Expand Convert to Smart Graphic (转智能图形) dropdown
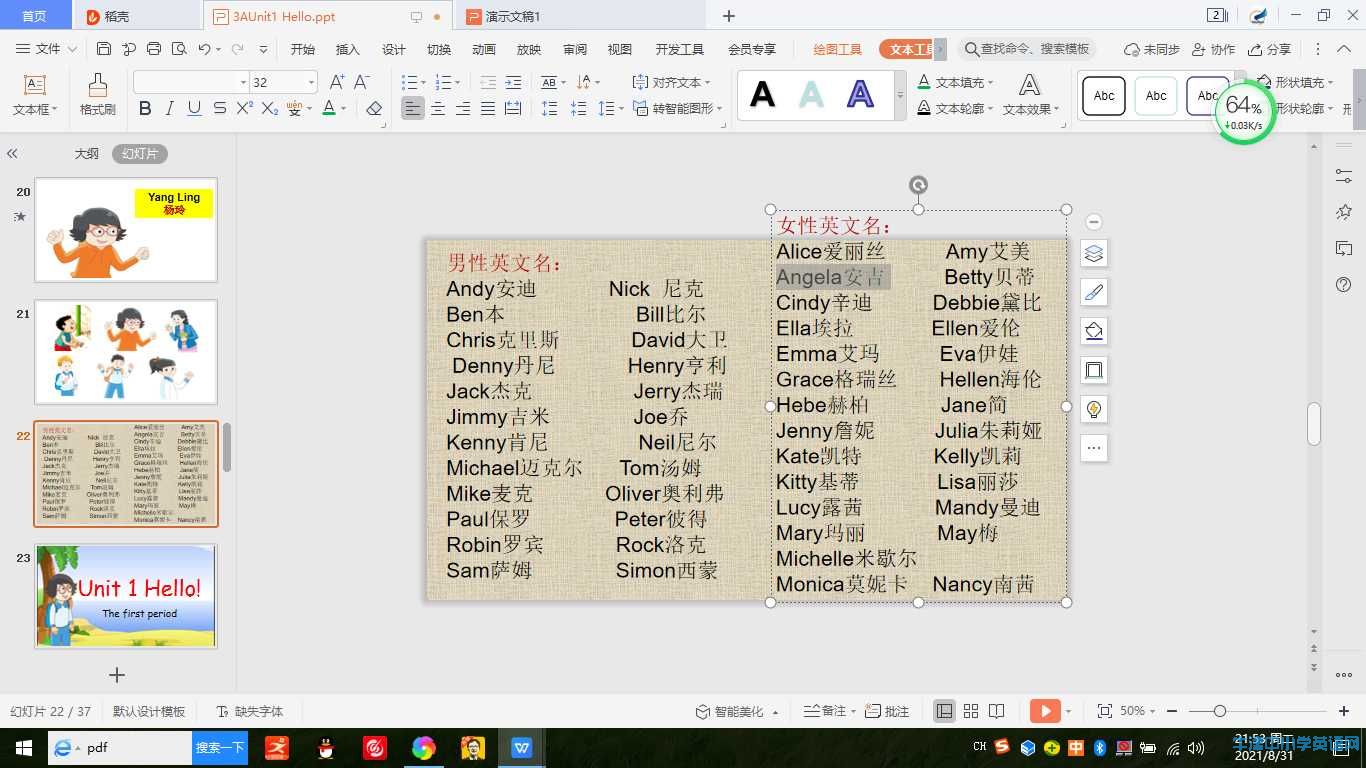Screen dimensions: 1366x768 [x=720, y=108]
